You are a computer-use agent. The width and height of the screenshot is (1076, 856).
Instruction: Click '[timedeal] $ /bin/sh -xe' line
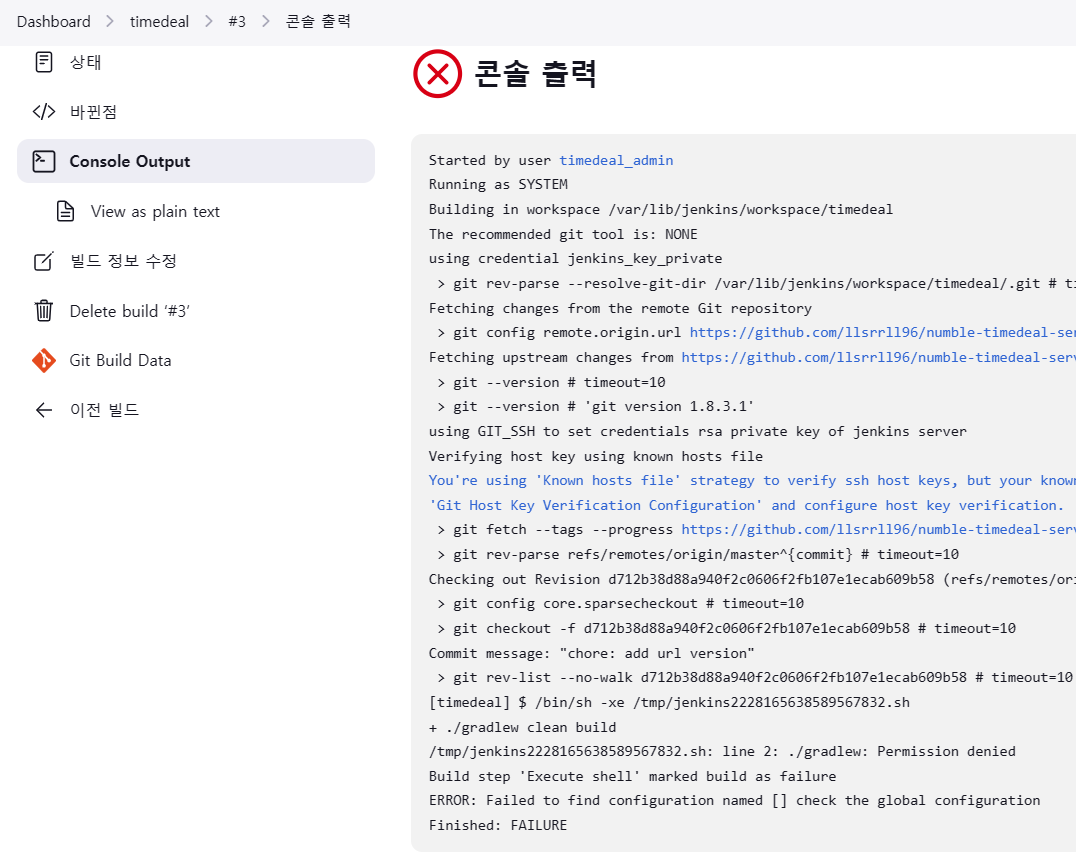[669, 702]
